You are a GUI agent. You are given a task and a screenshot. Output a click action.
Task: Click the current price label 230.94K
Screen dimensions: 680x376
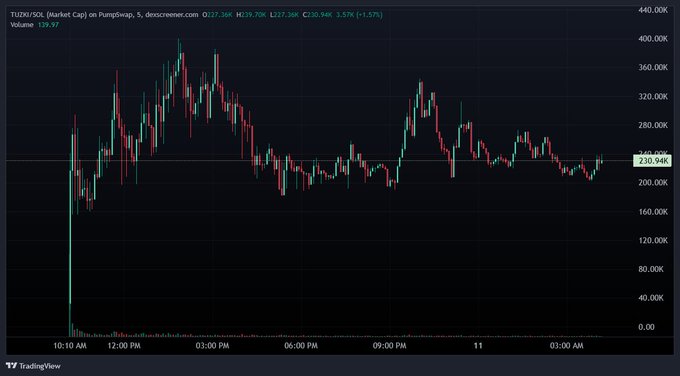pyautogui.click(x=652, y=161)
